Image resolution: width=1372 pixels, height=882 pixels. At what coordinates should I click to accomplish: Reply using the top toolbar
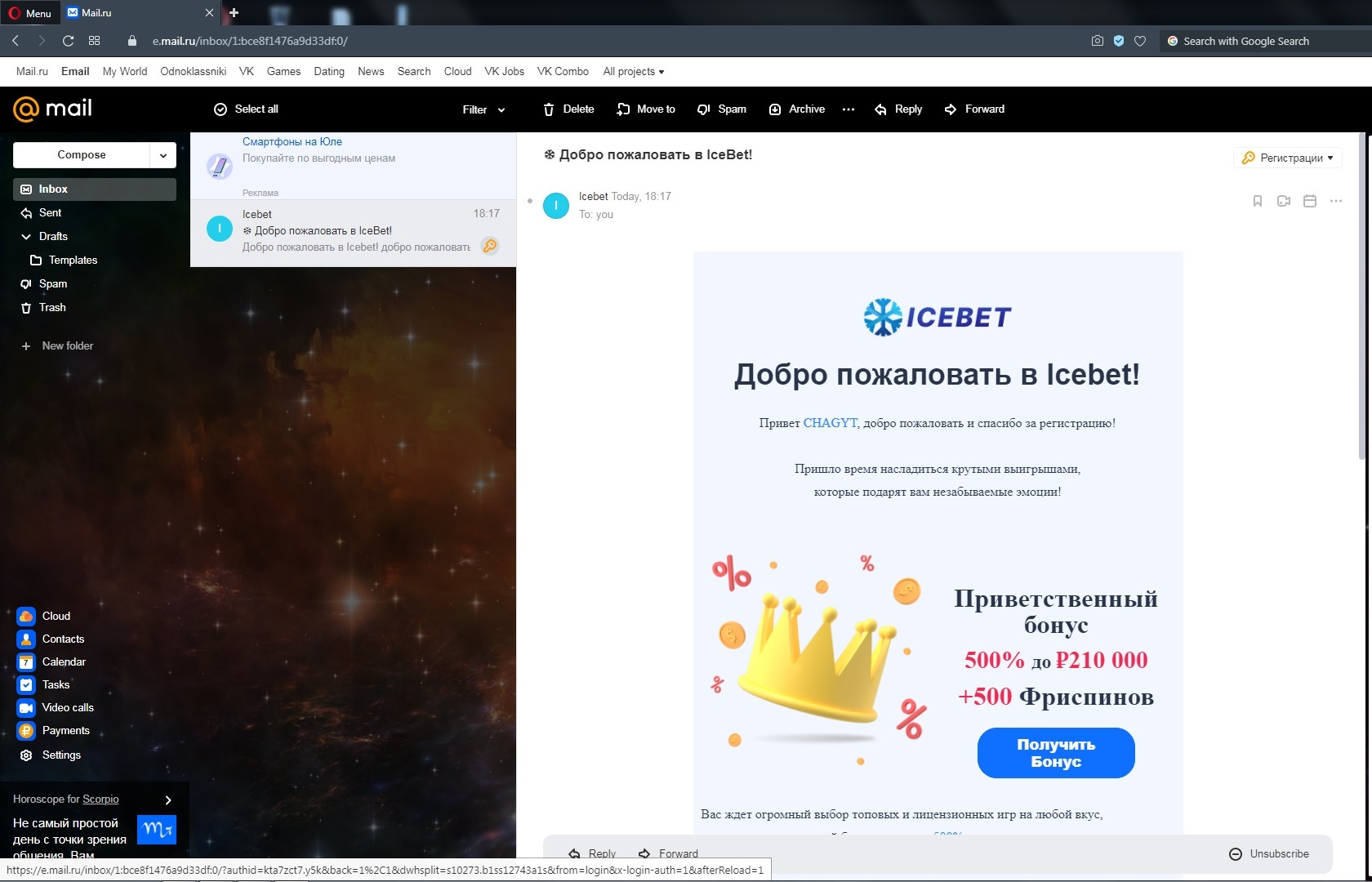(x=898, y=109)
